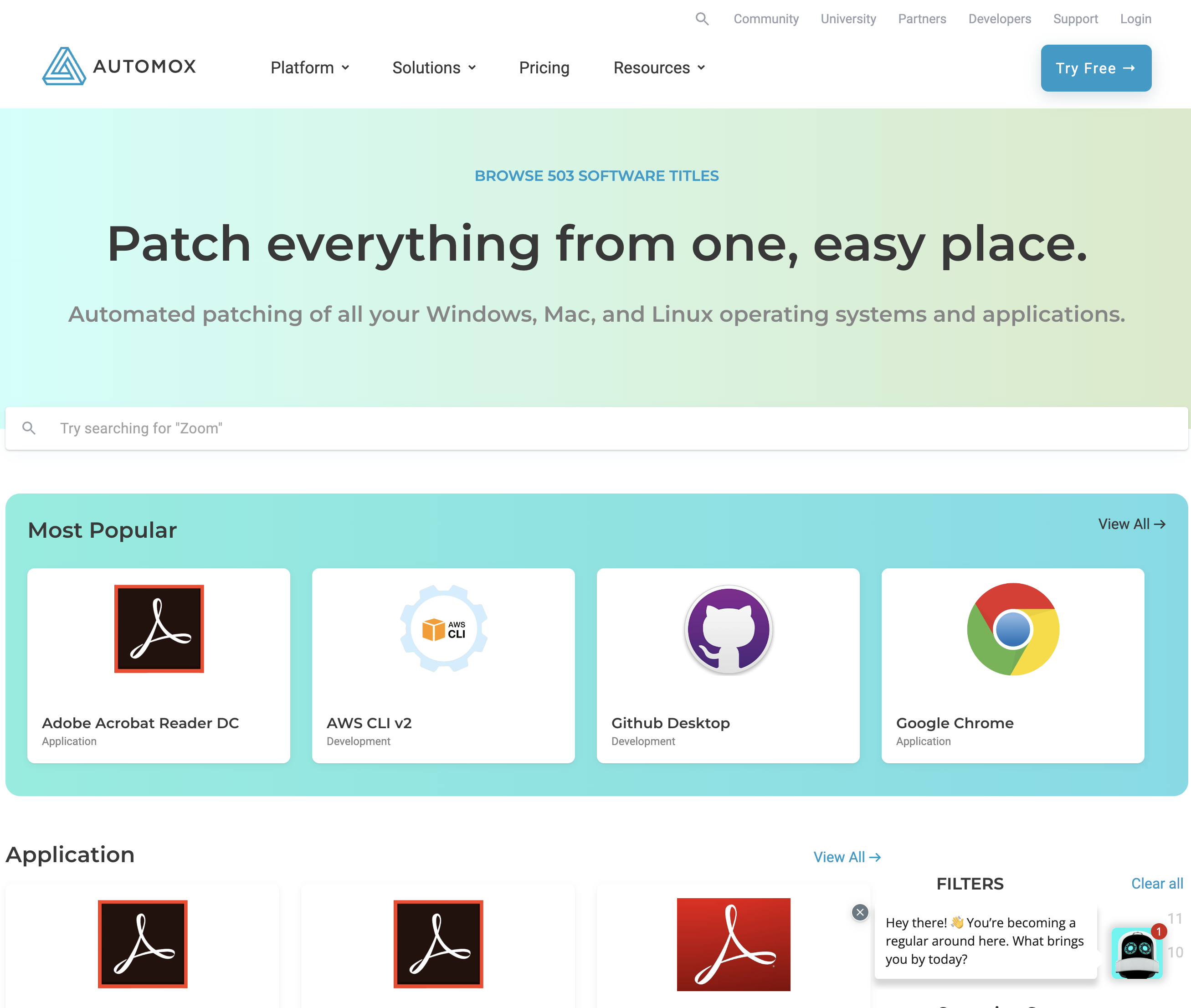Screen dimensions: 1191x1008
Task: Click the Try Free button
Action: coord(1096,68)
